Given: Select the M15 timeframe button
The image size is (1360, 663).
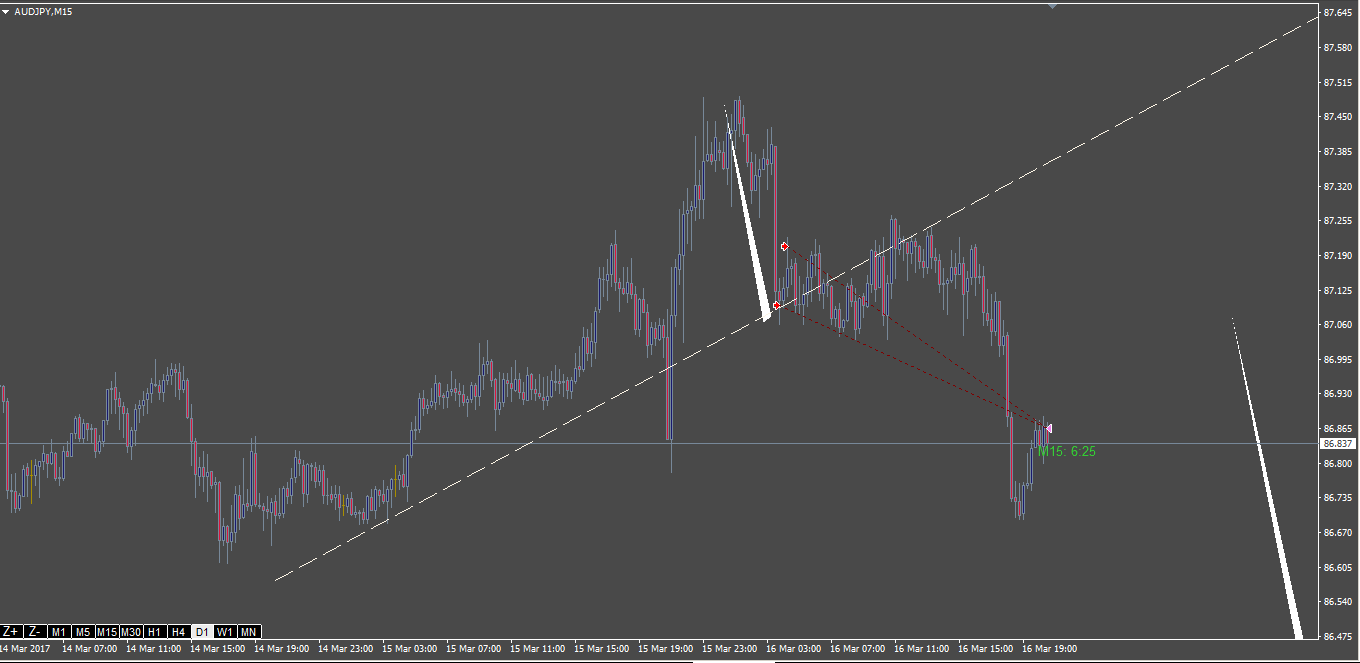Looking at the screenshot, I should point(107,632).
